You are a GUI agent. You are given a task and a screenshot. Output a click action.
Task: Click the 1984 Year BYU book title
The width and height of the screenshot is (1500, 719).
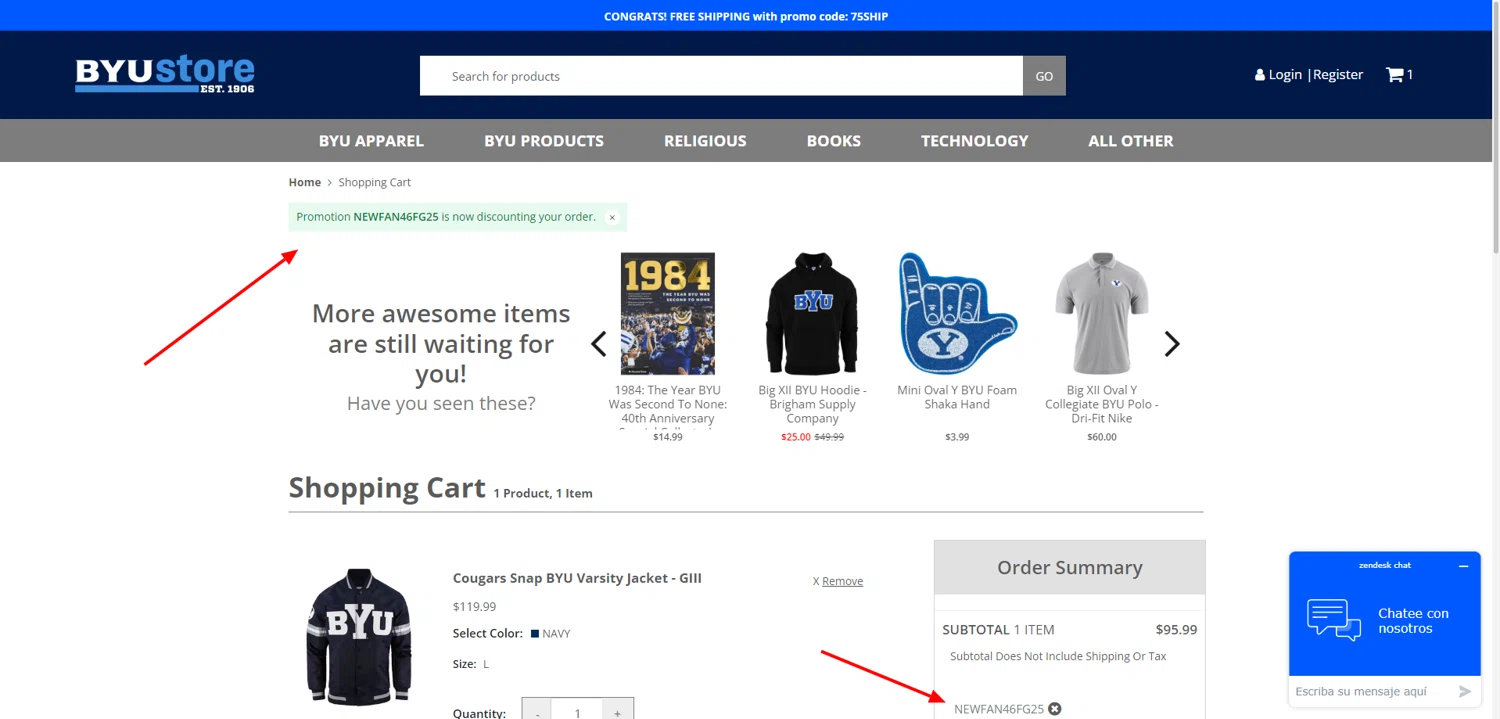tap(667, 406)
